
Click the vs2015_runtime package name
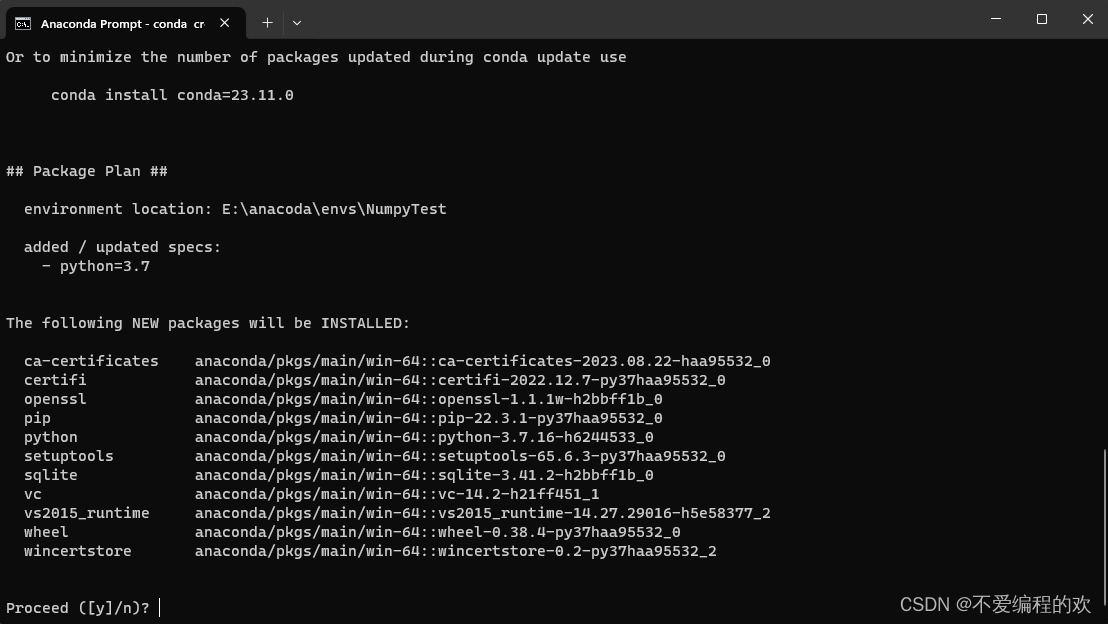[x=87, y=513]
